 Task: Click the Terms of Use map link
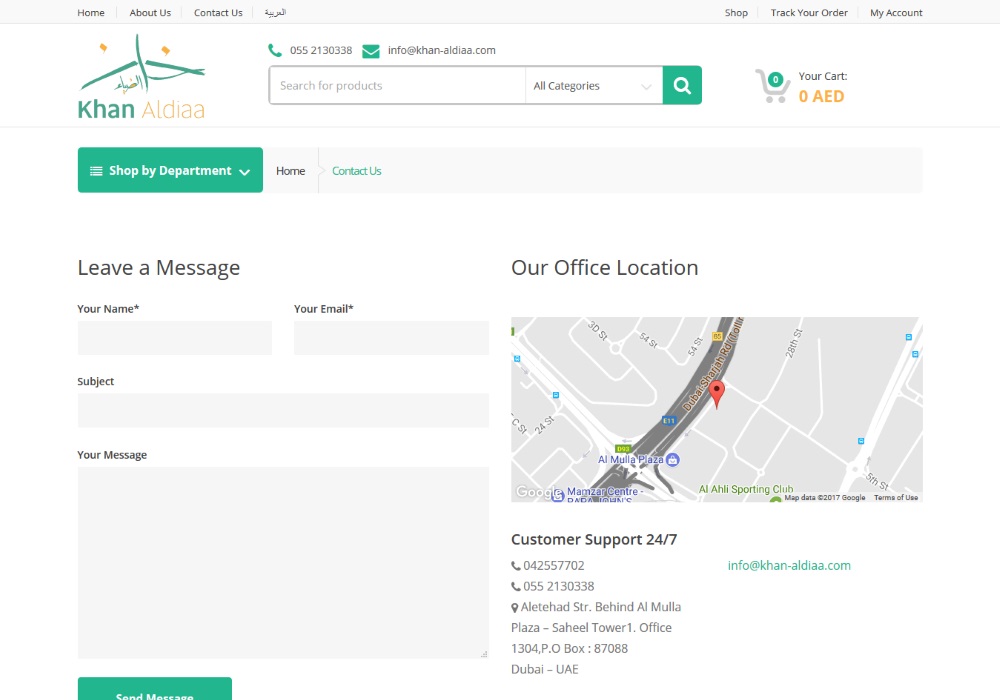coord(896,497)
